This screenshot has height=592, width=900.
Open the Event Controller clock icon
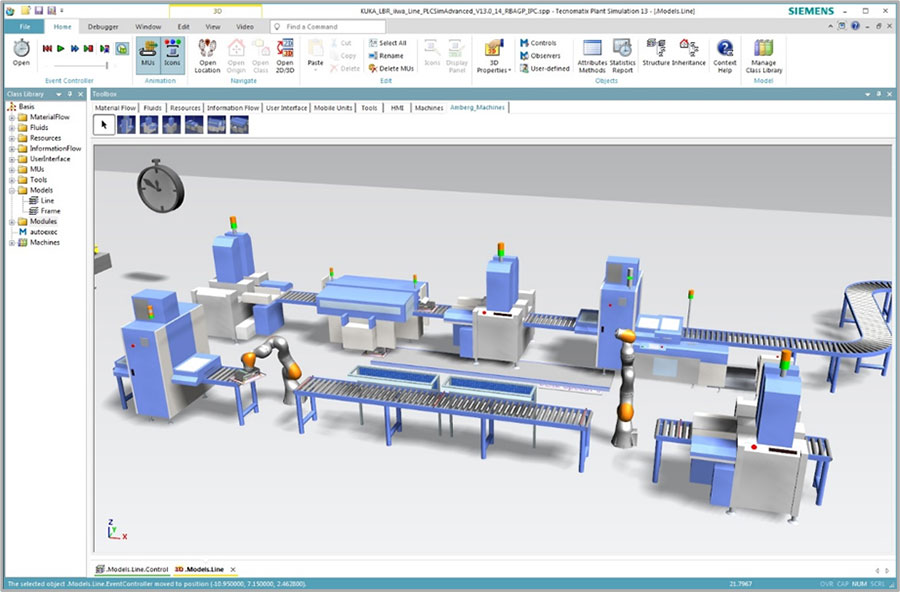21,52
